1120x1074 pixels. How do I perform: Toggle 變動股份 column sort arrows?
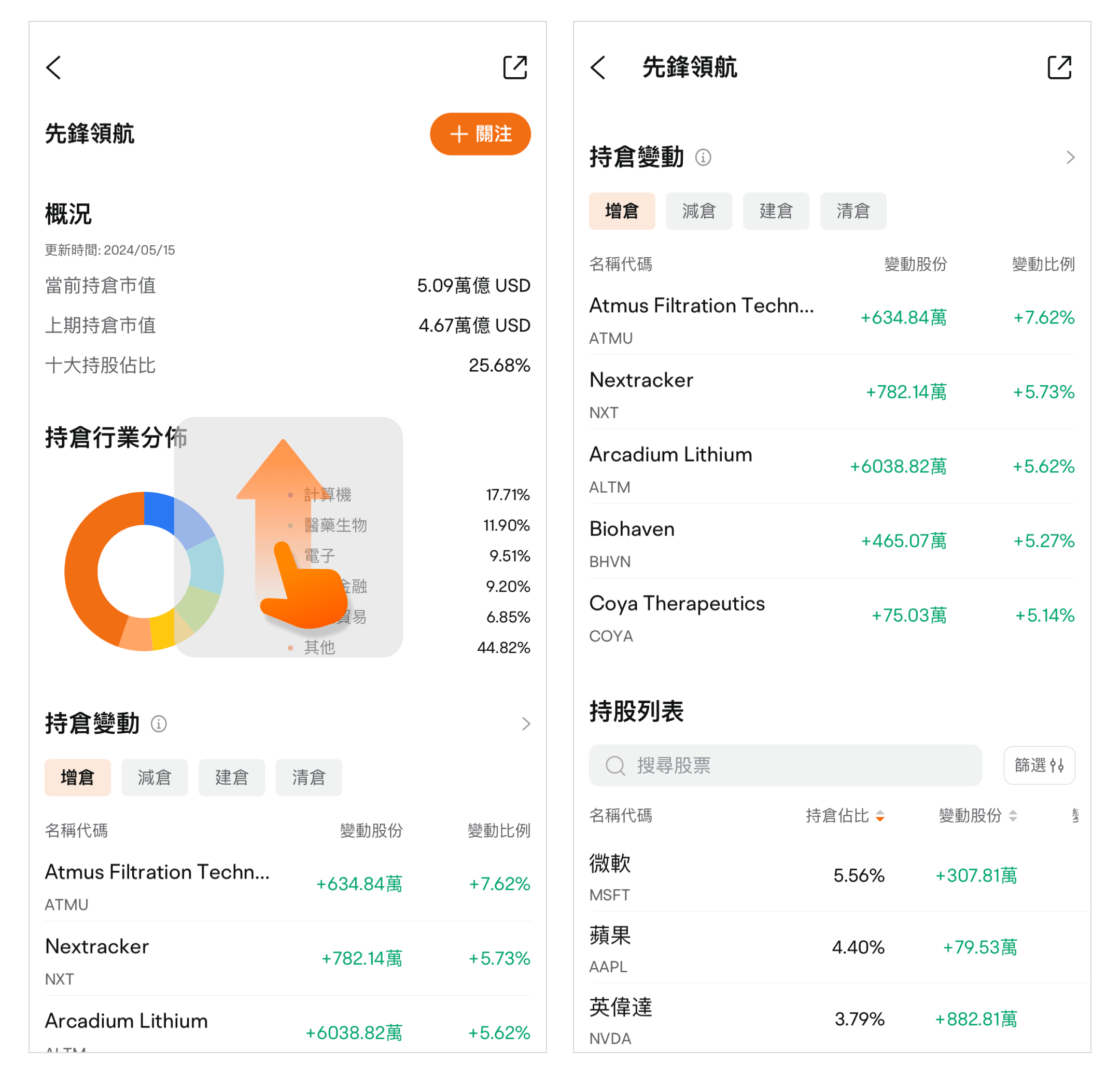click(x=1013, y=816)
